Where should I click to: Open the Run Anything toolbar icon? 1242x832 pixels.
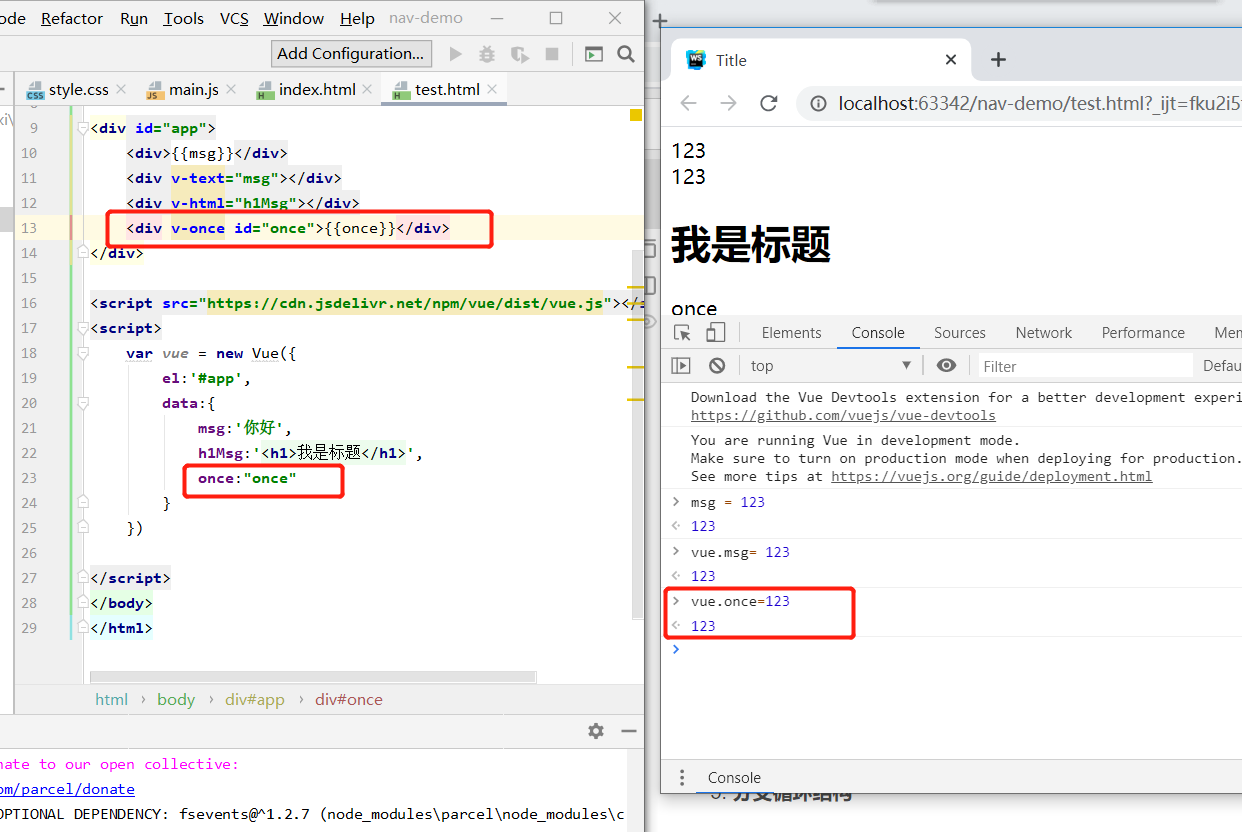point(594,54)
